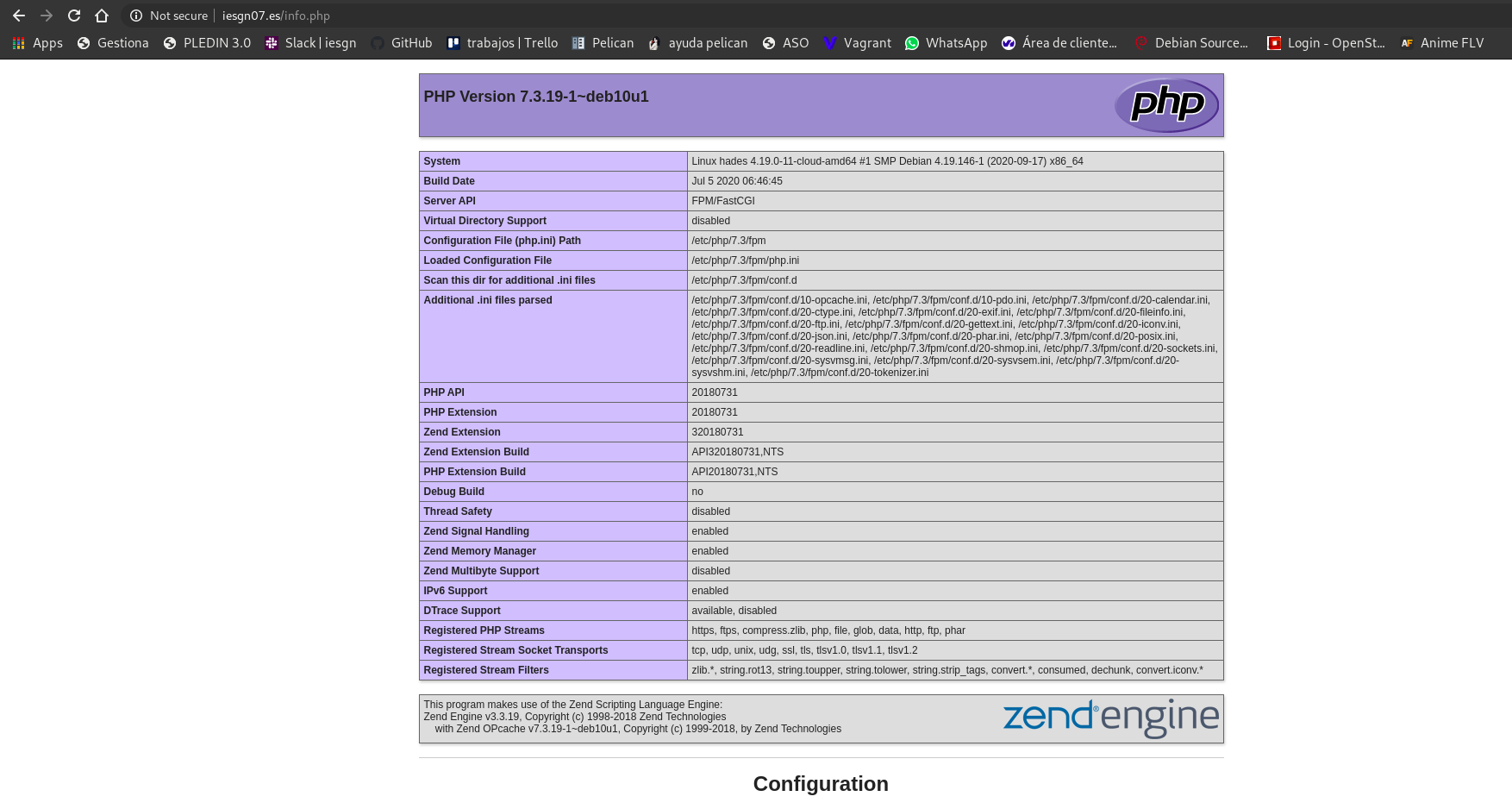Open the Apps grid on the bookmarks bar
Screen dimensions: 1512x809
[18, 42]
